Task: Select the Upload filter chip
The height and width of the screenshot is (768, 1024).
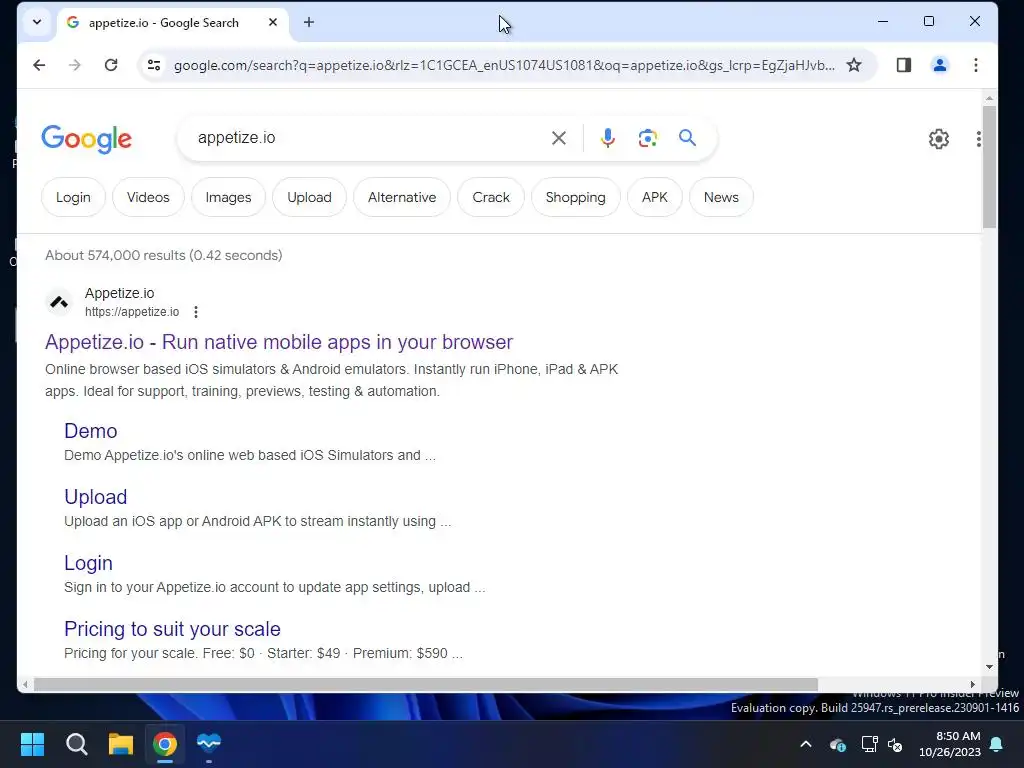Action: click(x=310, y=197)
